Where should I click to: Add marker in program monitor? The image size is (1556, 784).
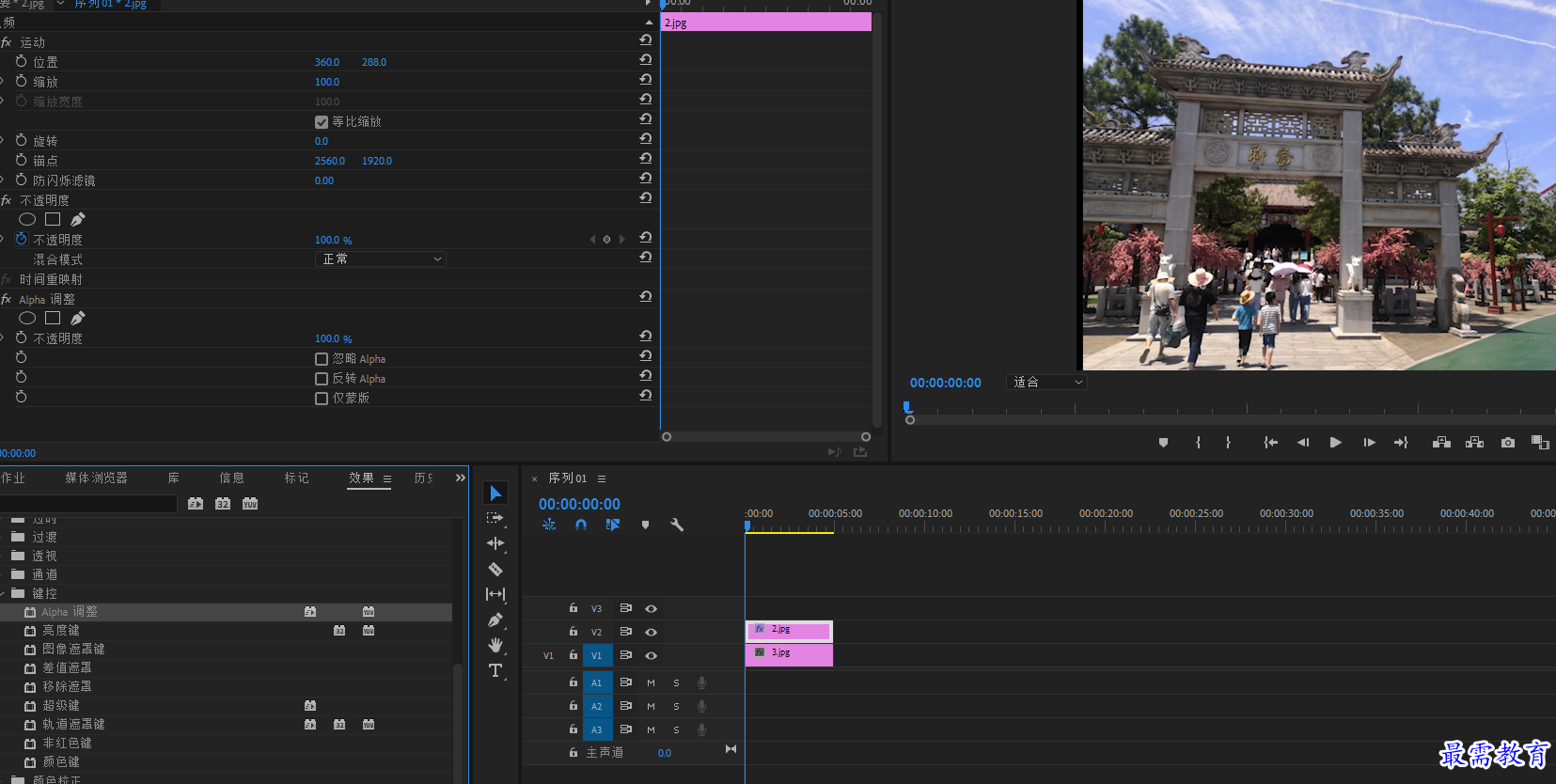[1164, 443]
